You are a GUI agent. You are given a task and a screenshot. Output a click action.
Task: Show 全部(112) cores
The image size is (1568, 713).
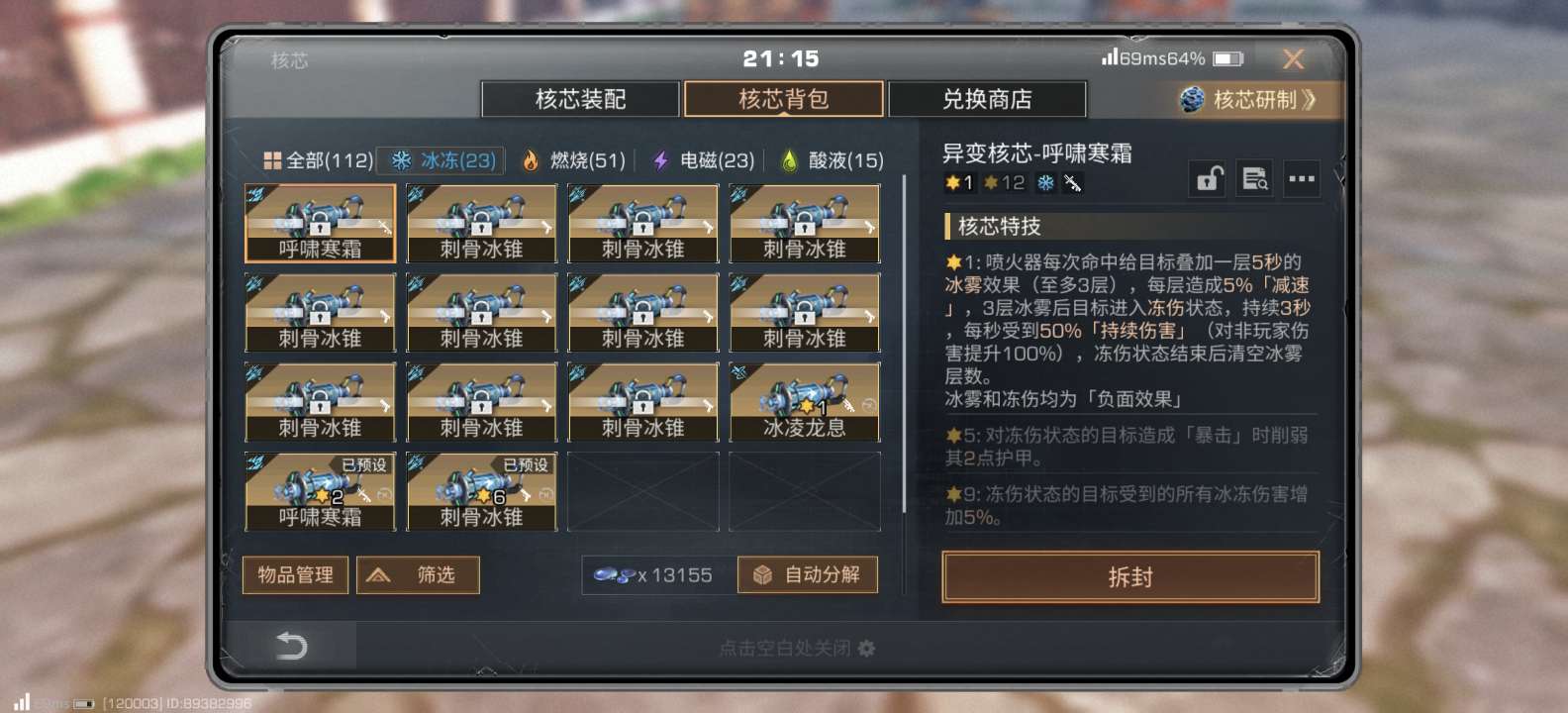[x=318, y=160]
